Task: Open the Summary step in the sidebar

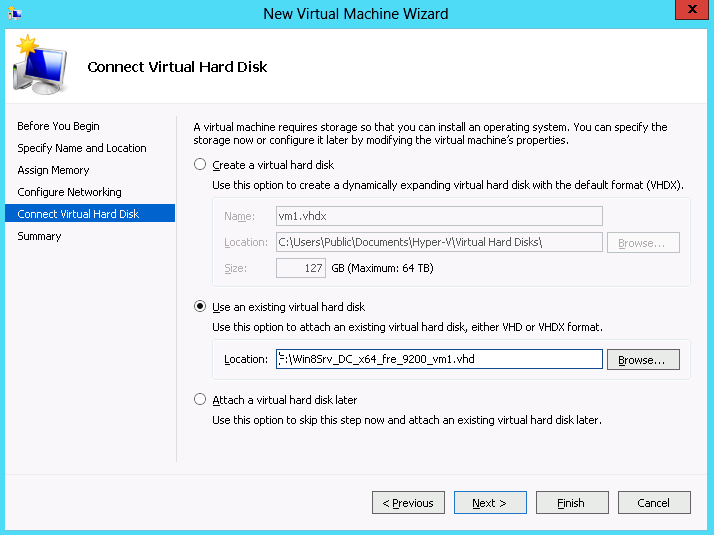Action: (x=39, y=236)
